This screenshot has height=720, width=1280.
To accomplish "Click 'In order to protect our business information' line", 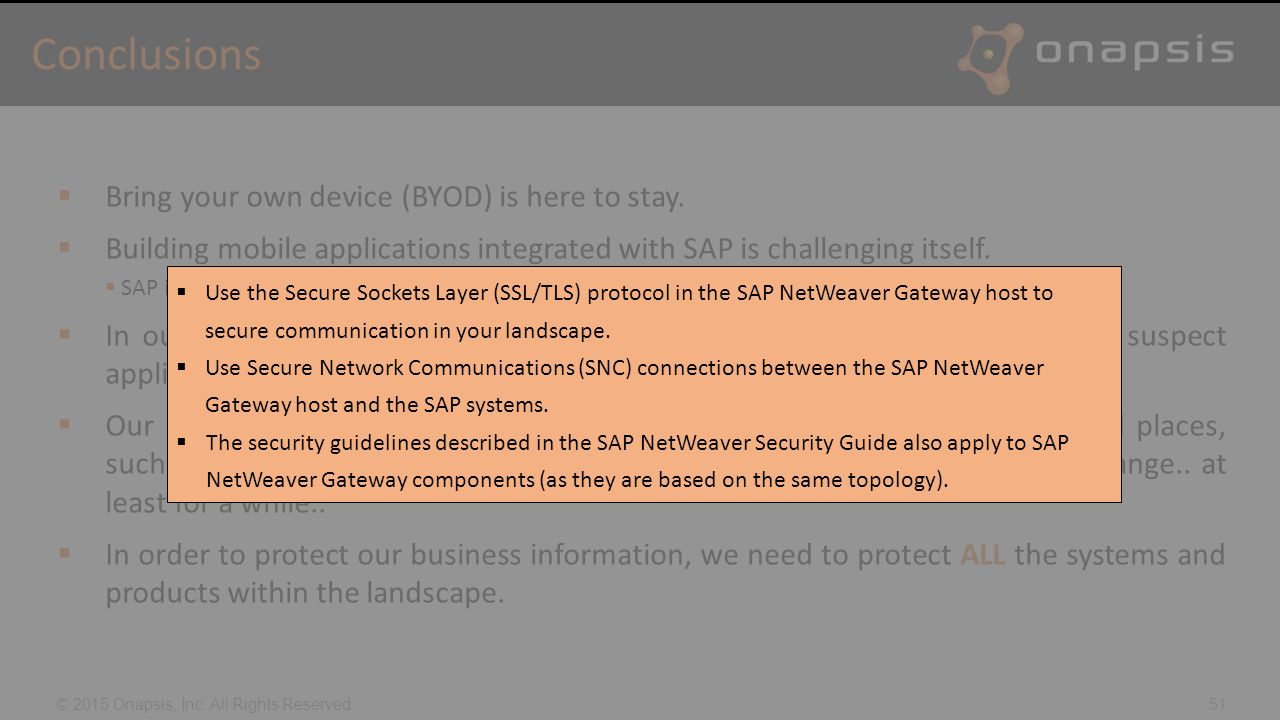I will coord(665,555).
